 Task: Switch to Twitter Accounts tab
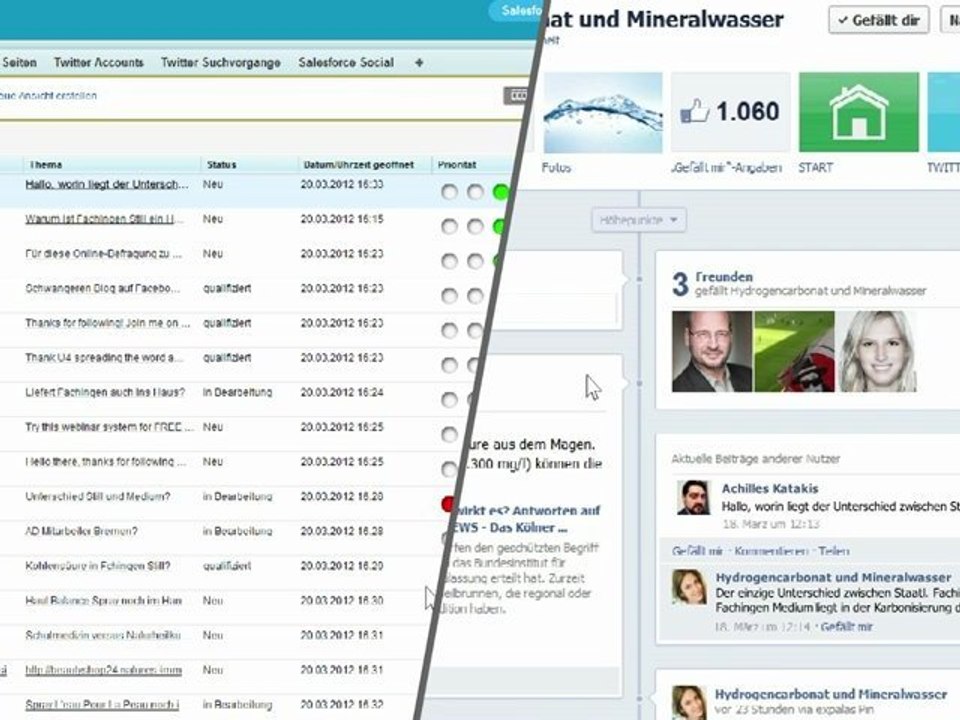pos(99,62)
